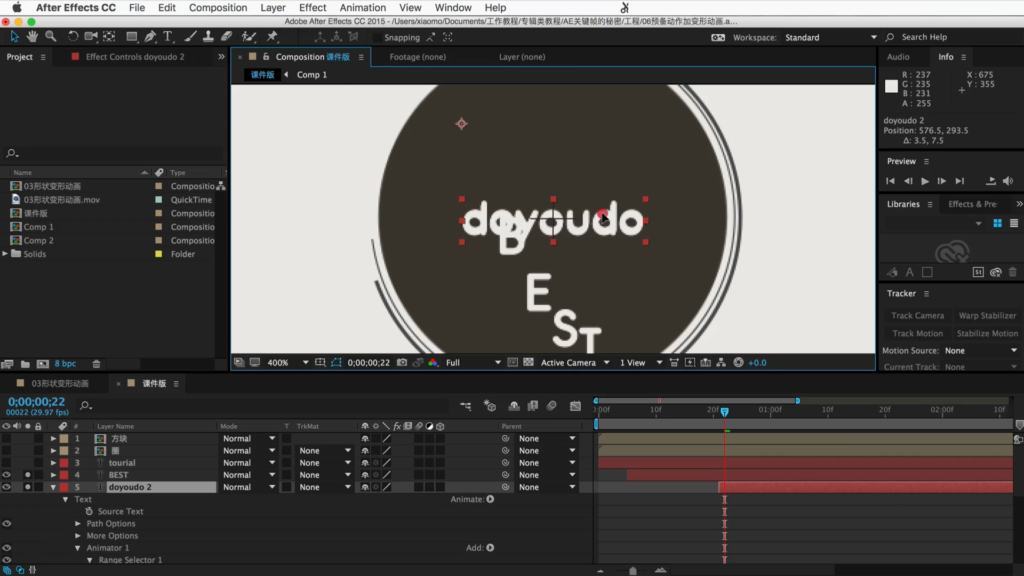The height and width of the screenshot is (576, 1024).
Task: Activate the Puppet Pin tool
Action: (x=272, y=37)
